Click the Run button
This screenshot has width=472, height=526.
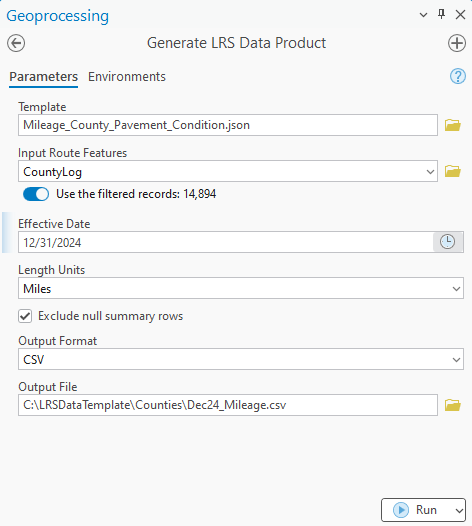click(x=417, y=510)
